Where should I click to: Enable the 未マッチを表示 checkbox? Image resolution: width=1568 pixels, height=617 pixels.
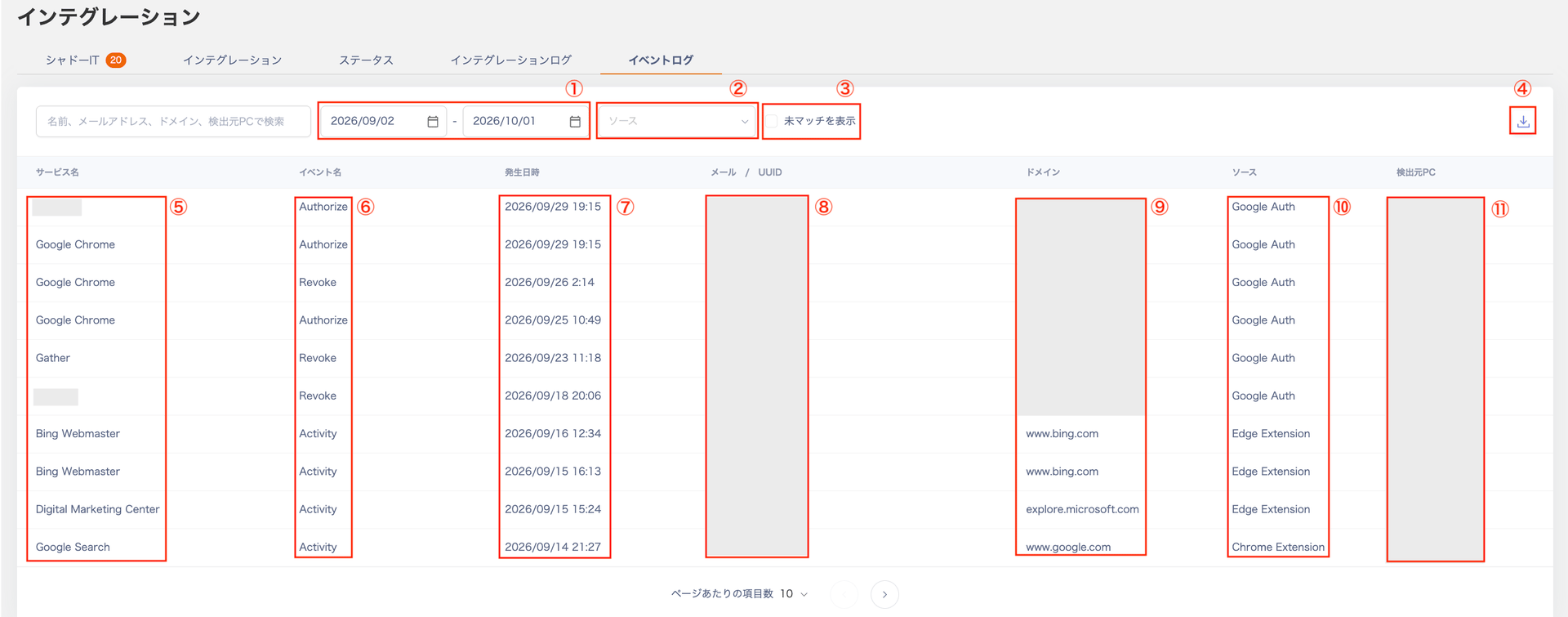coord(772,121)
